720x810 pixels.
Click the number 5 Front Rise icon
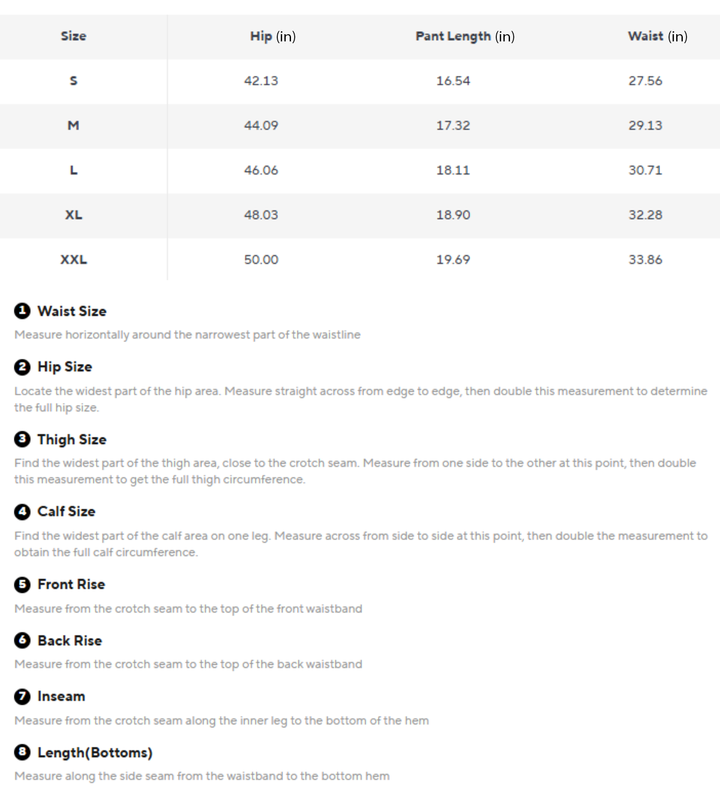coord(22,584)
